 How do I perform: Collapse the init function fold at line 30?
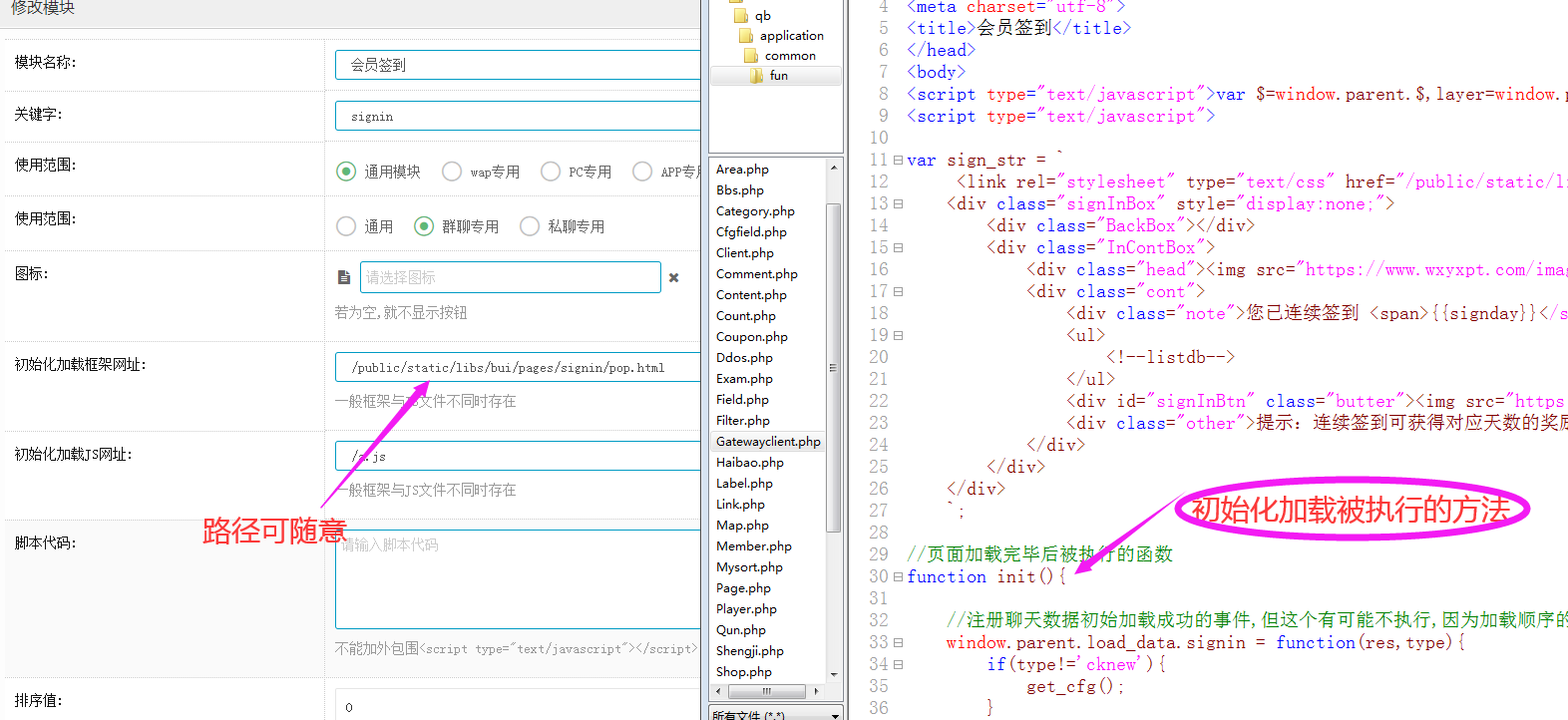tap(898, 577)
